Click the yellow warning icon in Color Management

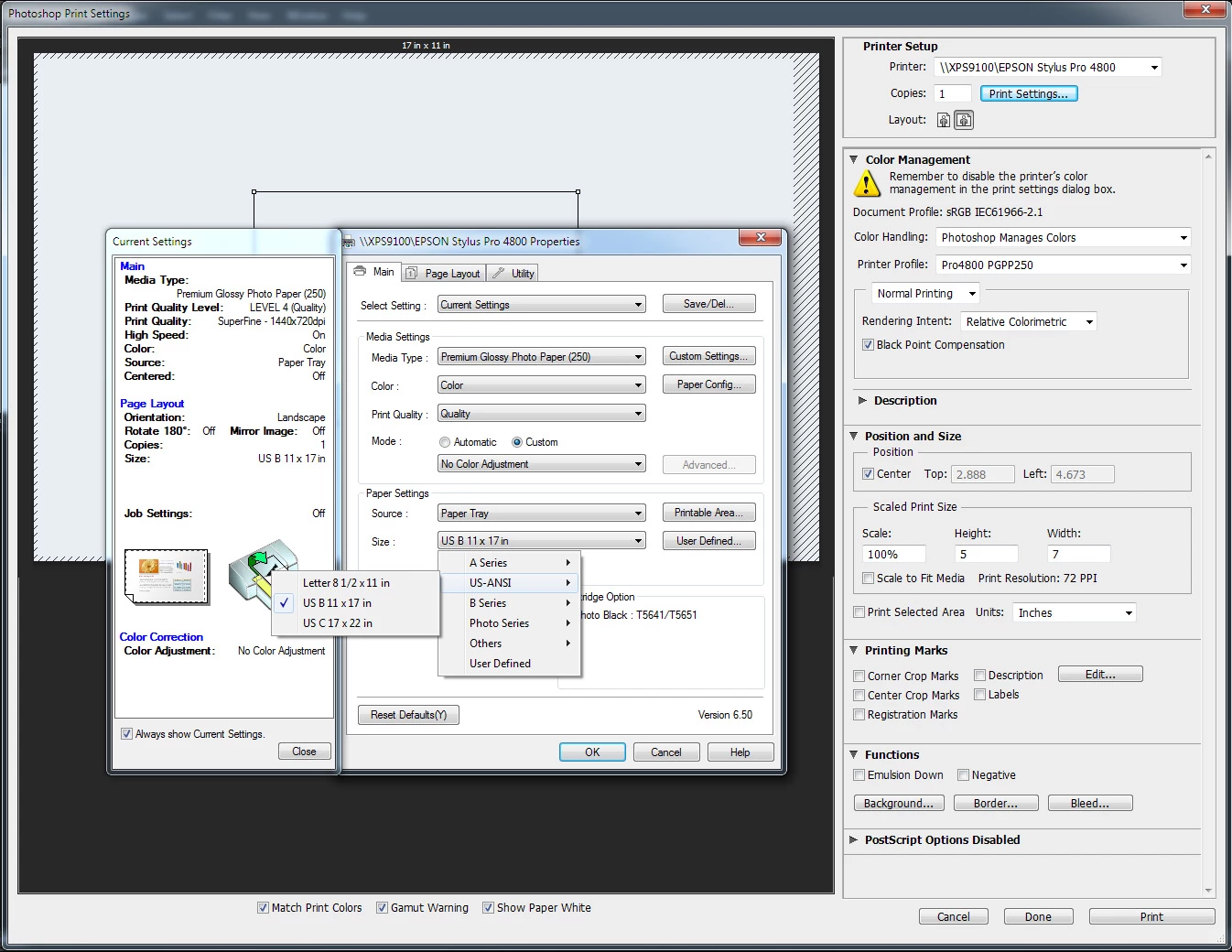[866, 183]
